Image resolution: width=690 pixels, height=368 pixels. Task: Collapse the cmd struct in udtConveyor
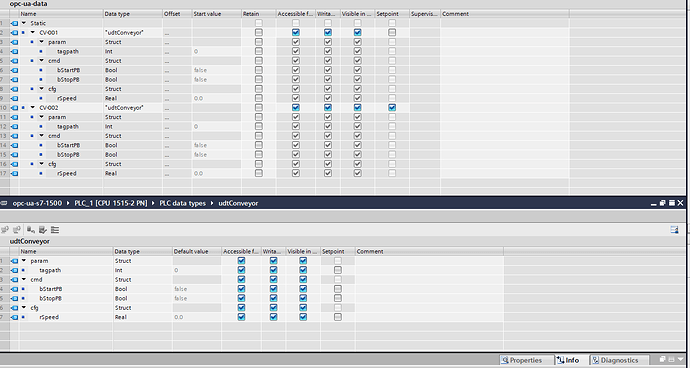(x=24, y=280)
